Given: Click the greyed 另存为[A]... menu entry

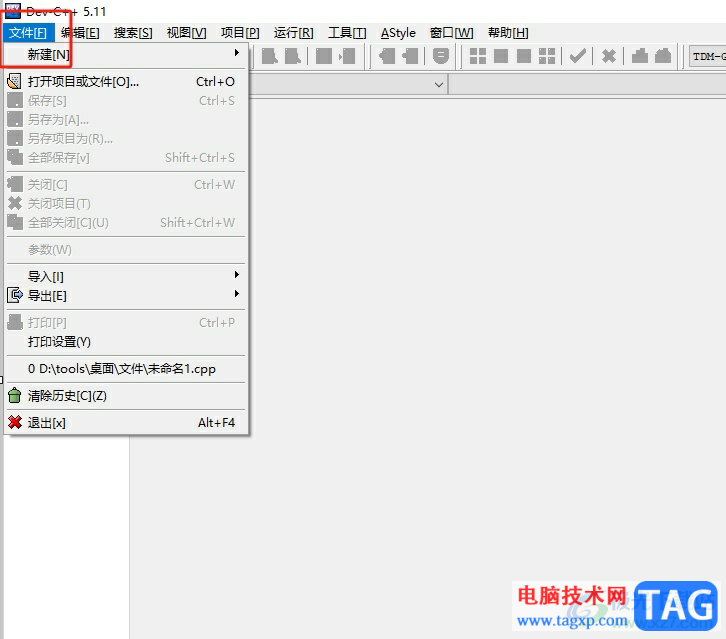Looking at the screenshot, I should point(126,120).
